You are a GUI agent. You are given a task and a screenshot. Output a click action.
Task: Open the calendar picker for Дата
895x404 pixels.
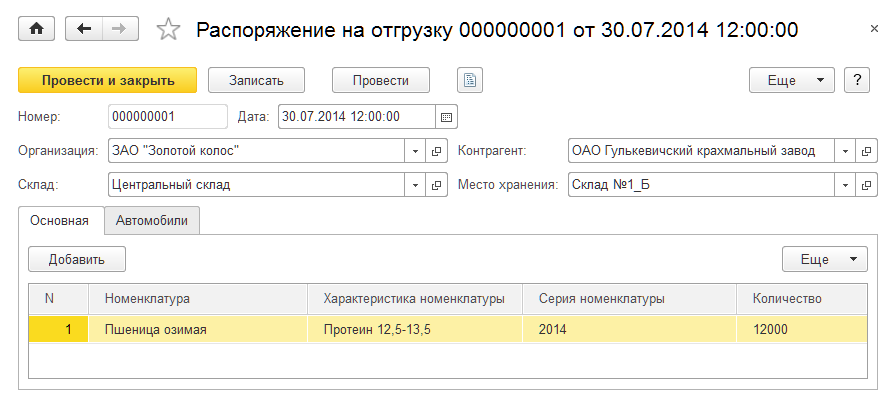446,117
